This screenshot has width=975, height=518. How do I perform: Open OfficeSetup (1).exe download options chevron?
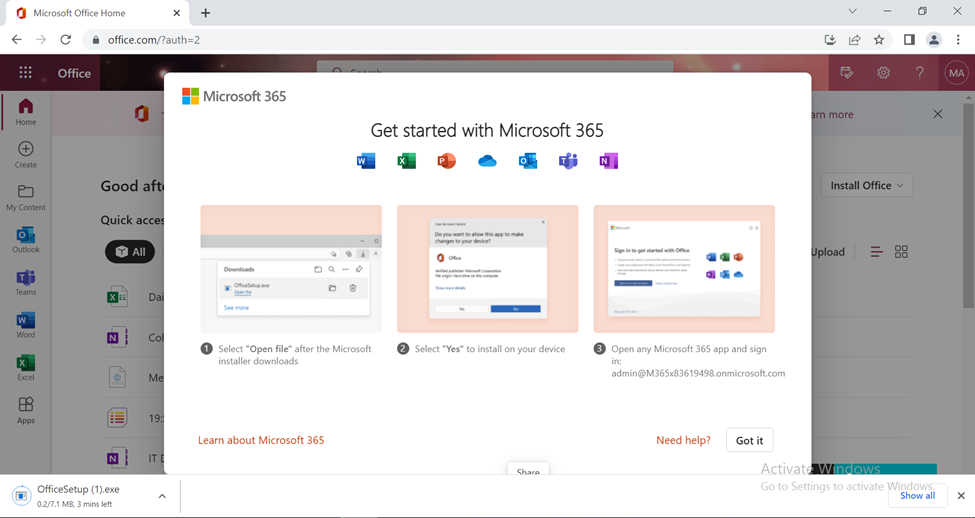(x=162, y=496)
